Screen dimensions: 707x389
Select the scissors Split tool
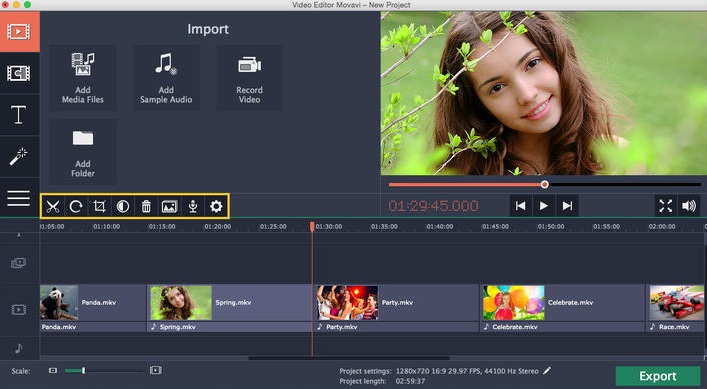53,206
